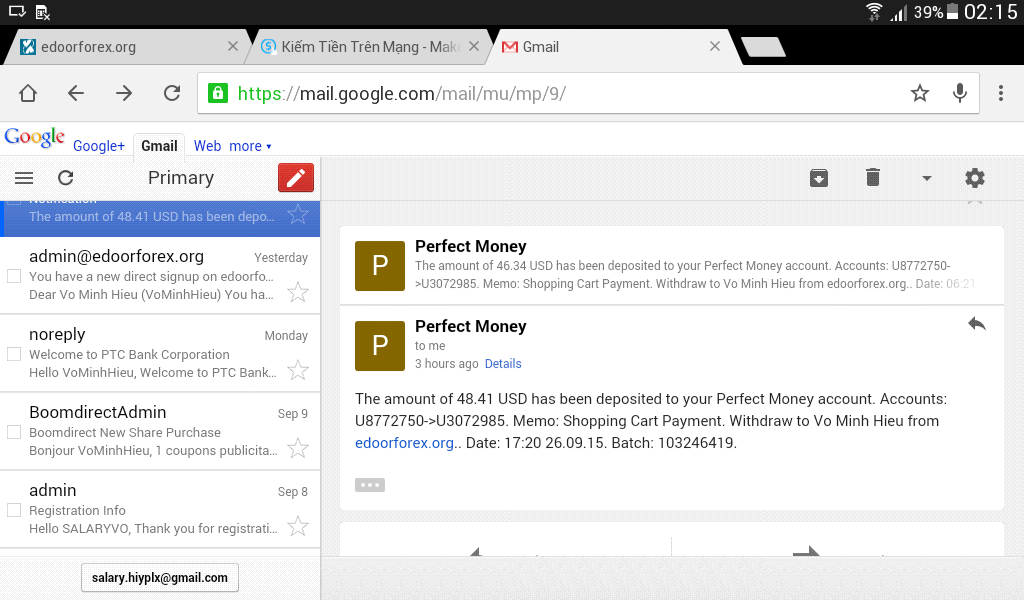Delete the email with the trash icon
The height and width of the screenshot is (600, 1024).
(x=872, y=177)
